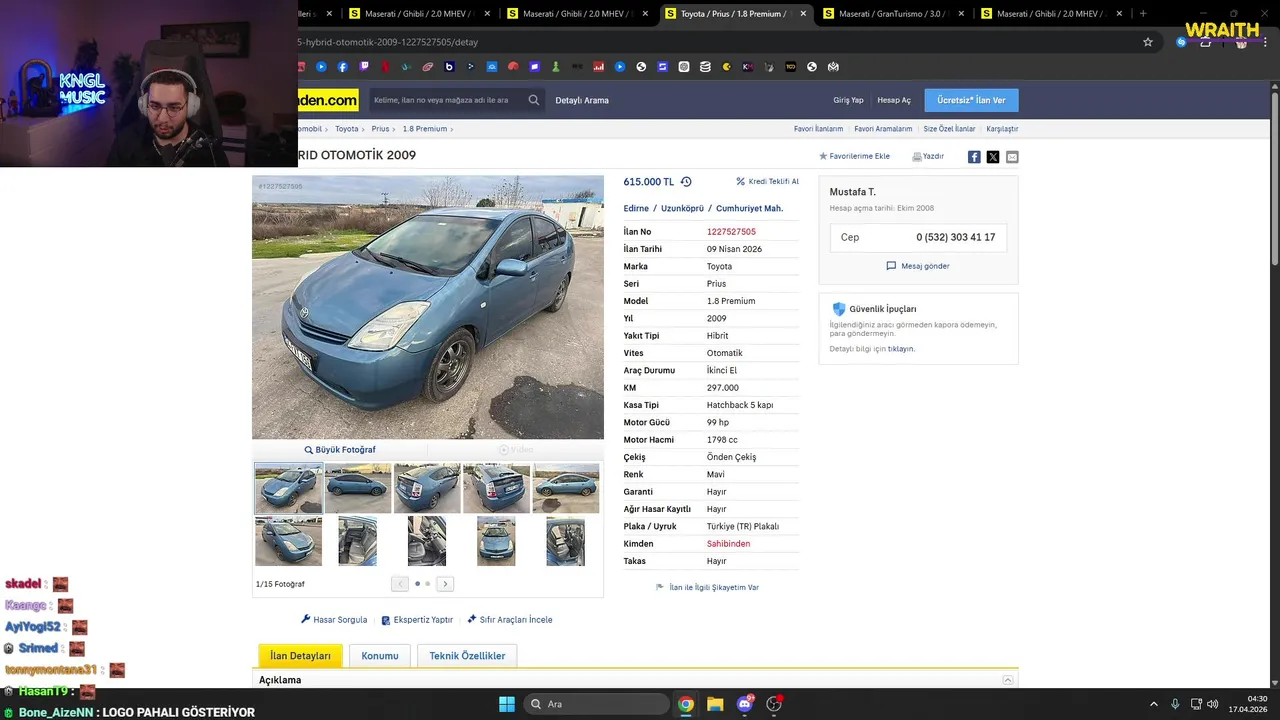
Task: Click the 1.8 Premium breadcrumb
Action: click(x=425, y=129)
